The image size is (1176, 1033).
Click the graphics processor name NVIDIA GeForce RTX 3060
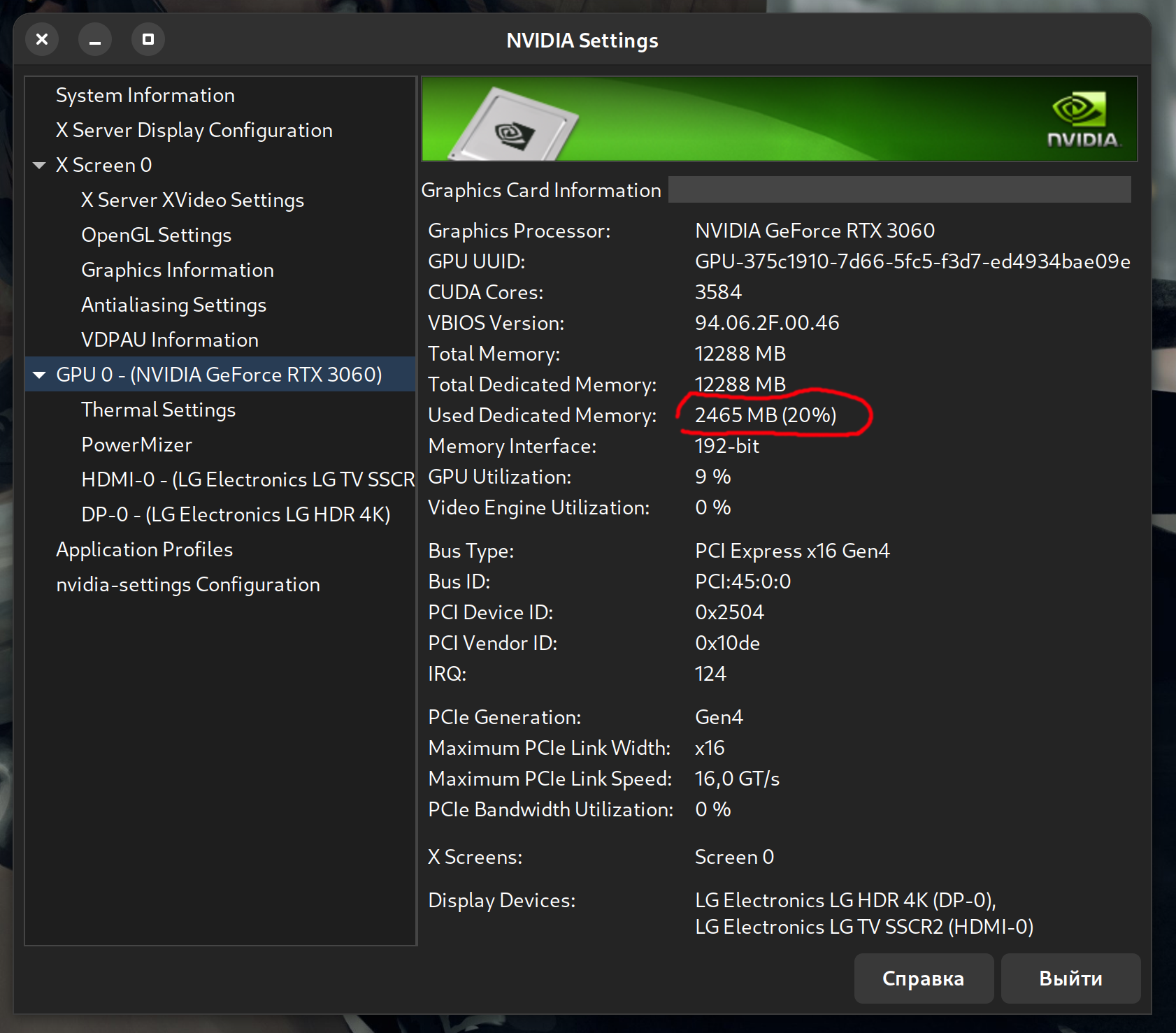(815, 231)
